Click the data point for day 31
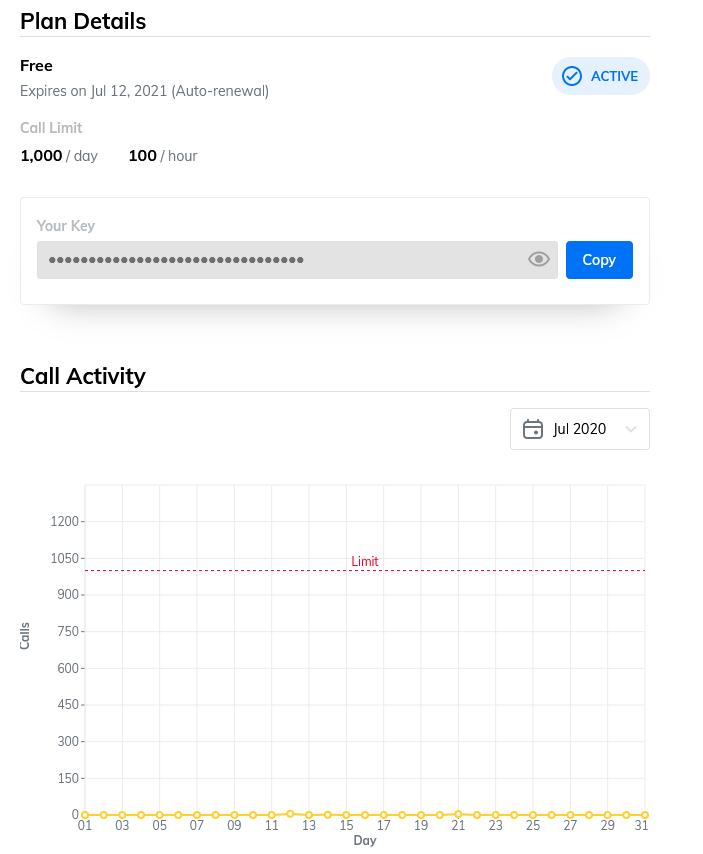The width and height of the screenshot is (703, 854). pyautogui.click(x=645, y=815)
